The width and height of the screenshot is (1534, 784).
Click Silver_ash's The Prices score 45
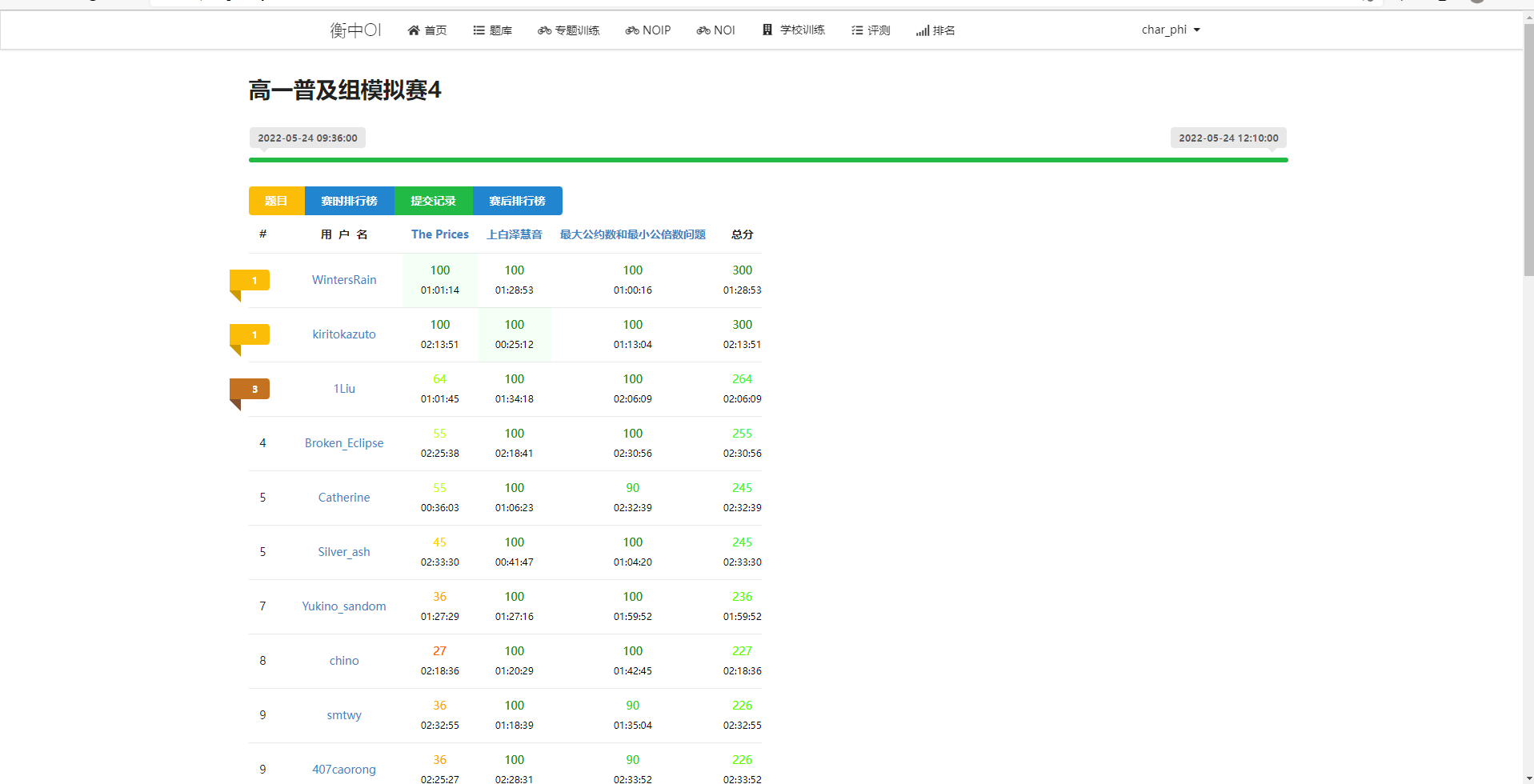coord(440,542)
